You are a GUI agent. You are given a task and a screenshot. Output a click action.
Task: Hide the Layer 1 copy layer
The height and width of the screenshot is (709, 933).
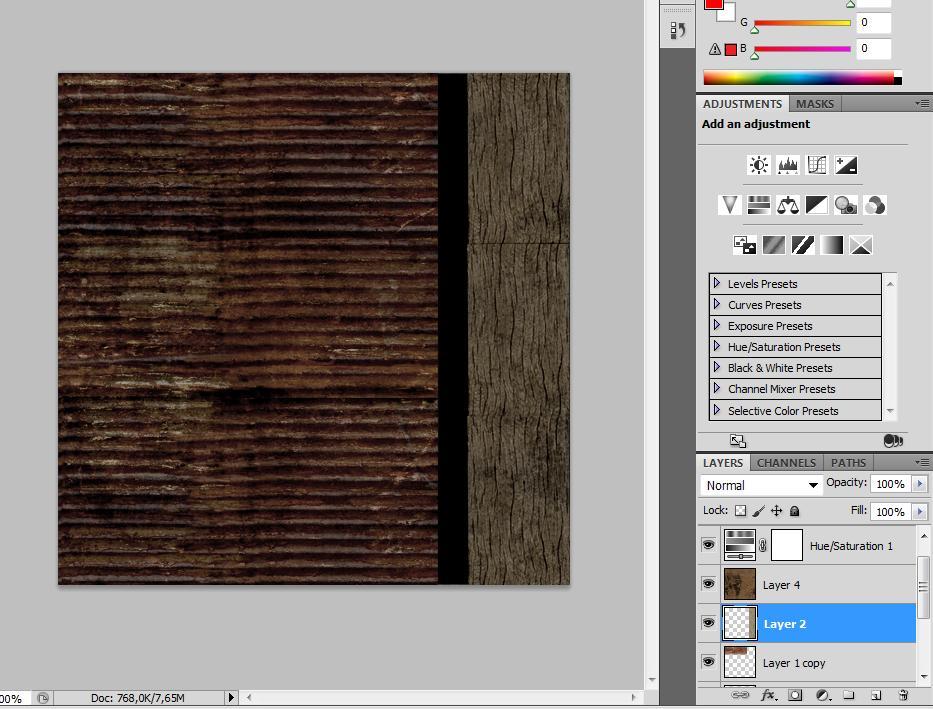click(x=708, y=661)
